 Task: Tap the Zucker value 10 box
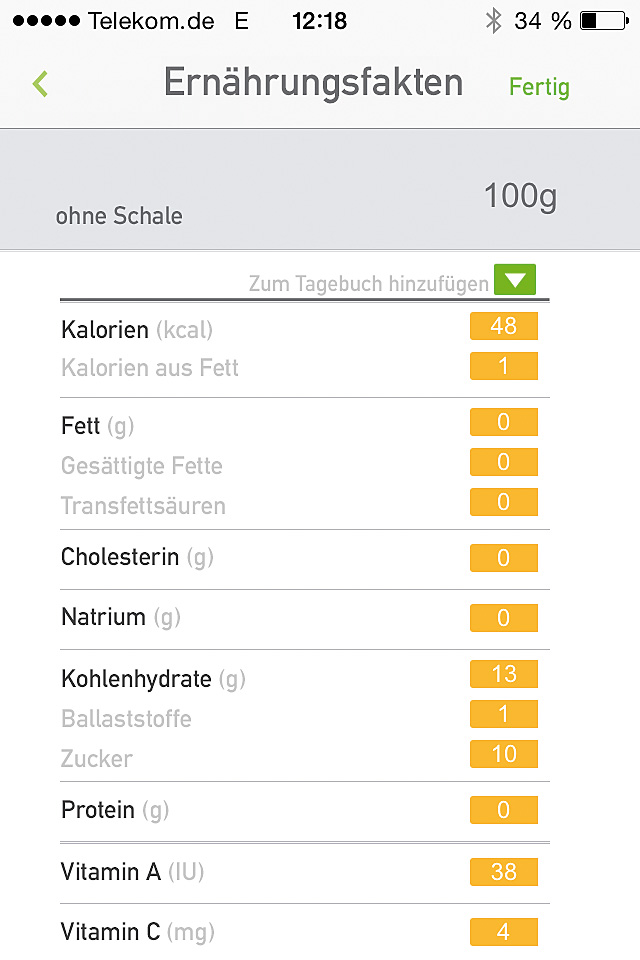point(503,753)
